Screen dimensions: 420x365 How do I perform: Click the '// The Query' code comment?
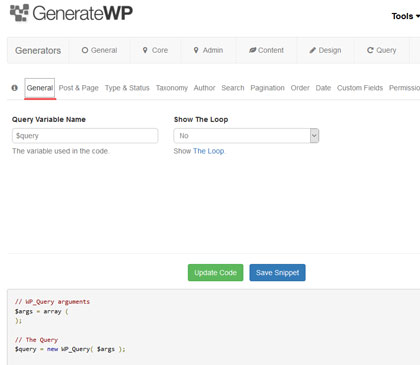point(36,340)
